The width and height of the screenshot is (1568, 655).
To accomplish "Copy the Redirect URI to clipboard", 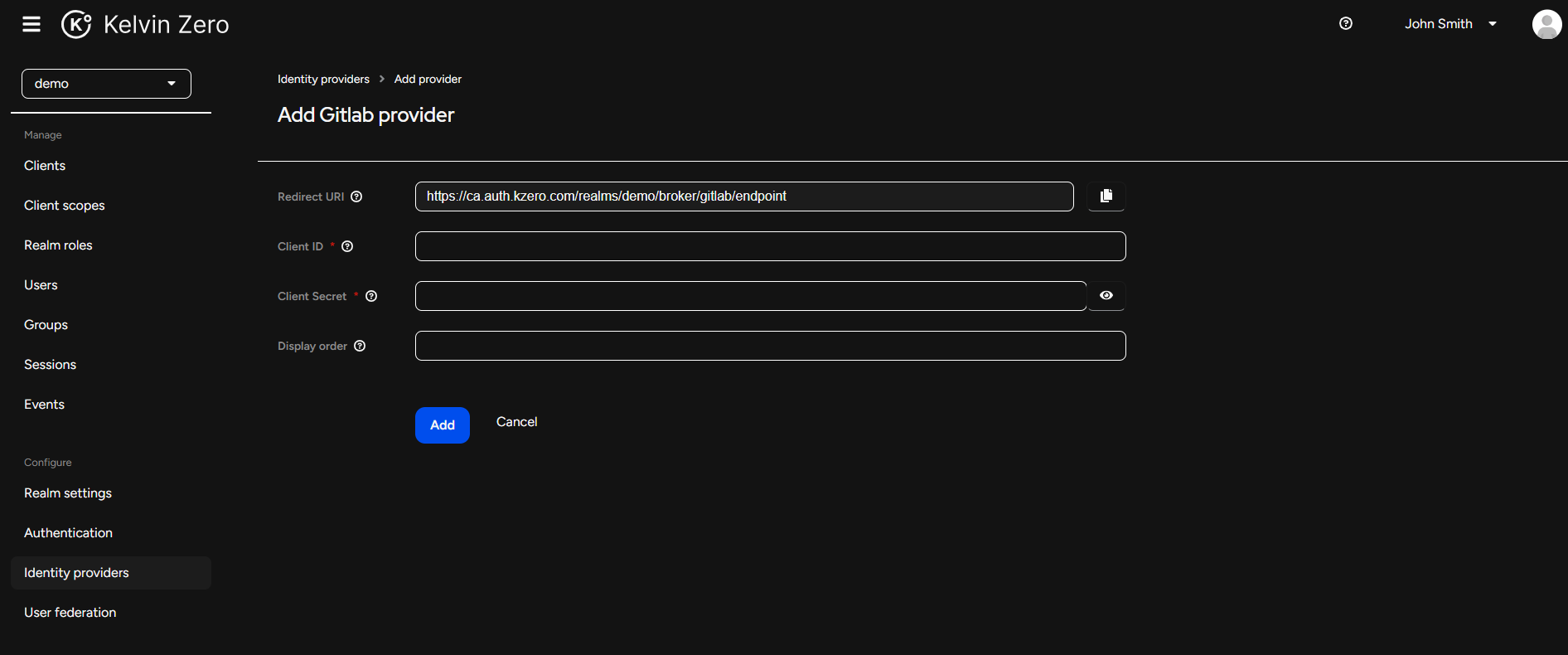I will (1106, 196).
